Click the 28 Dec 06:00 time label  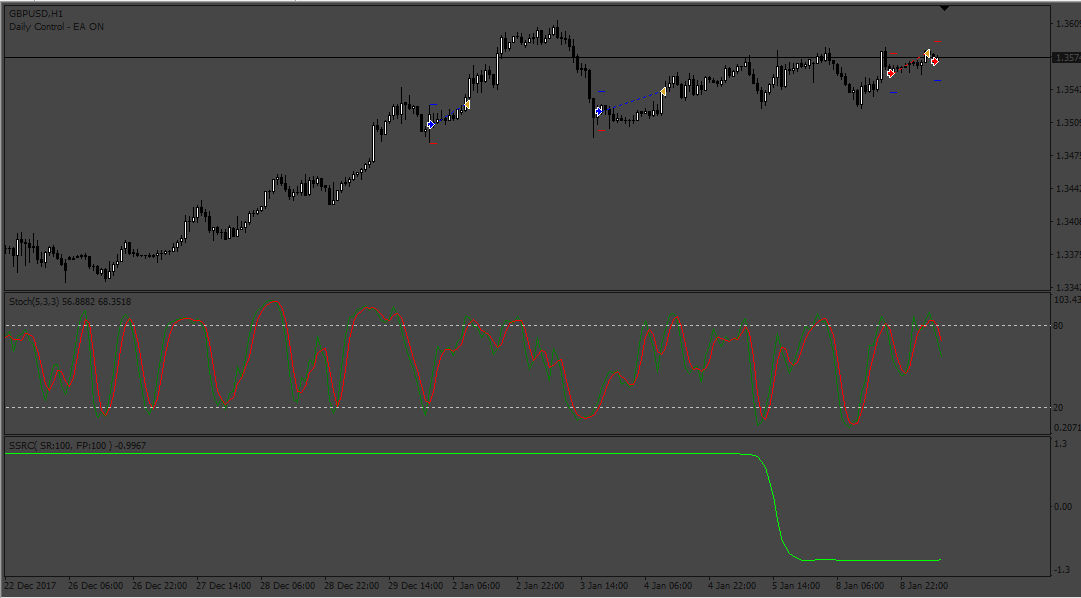(x=287, y=586)
